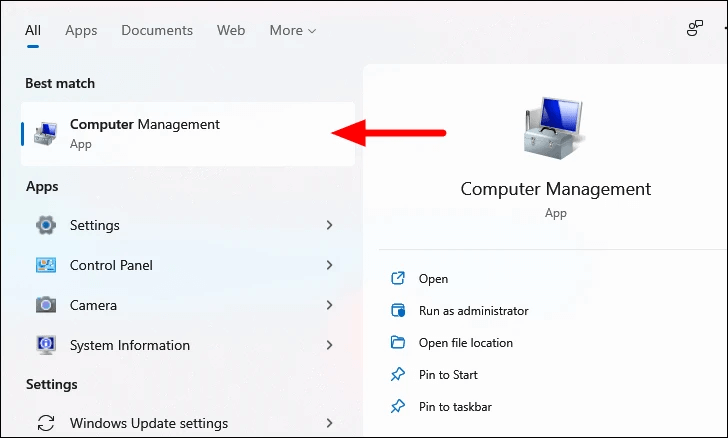Open the More filter dropdown
728x438 pixels.
click(x=293, y=31)
